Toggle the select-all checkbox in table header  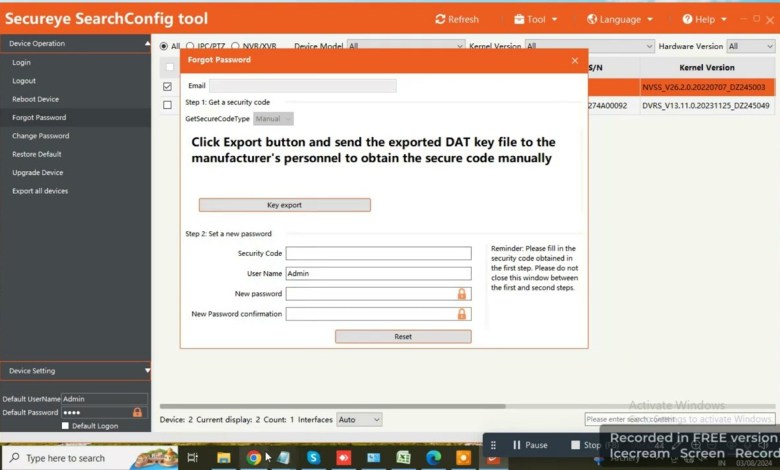(170, 67)
